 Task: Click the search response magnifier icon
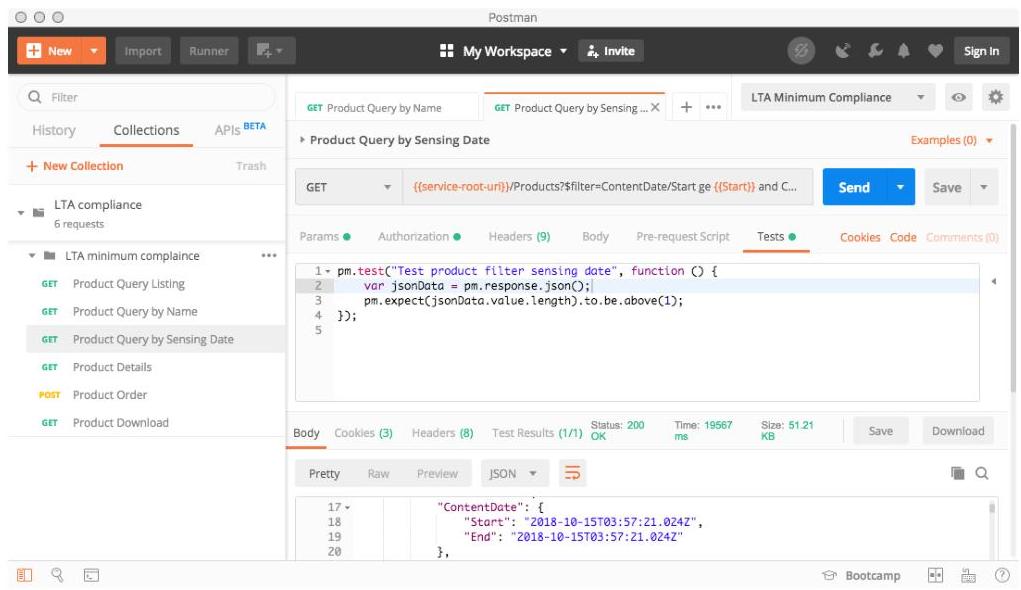point(982,473)
